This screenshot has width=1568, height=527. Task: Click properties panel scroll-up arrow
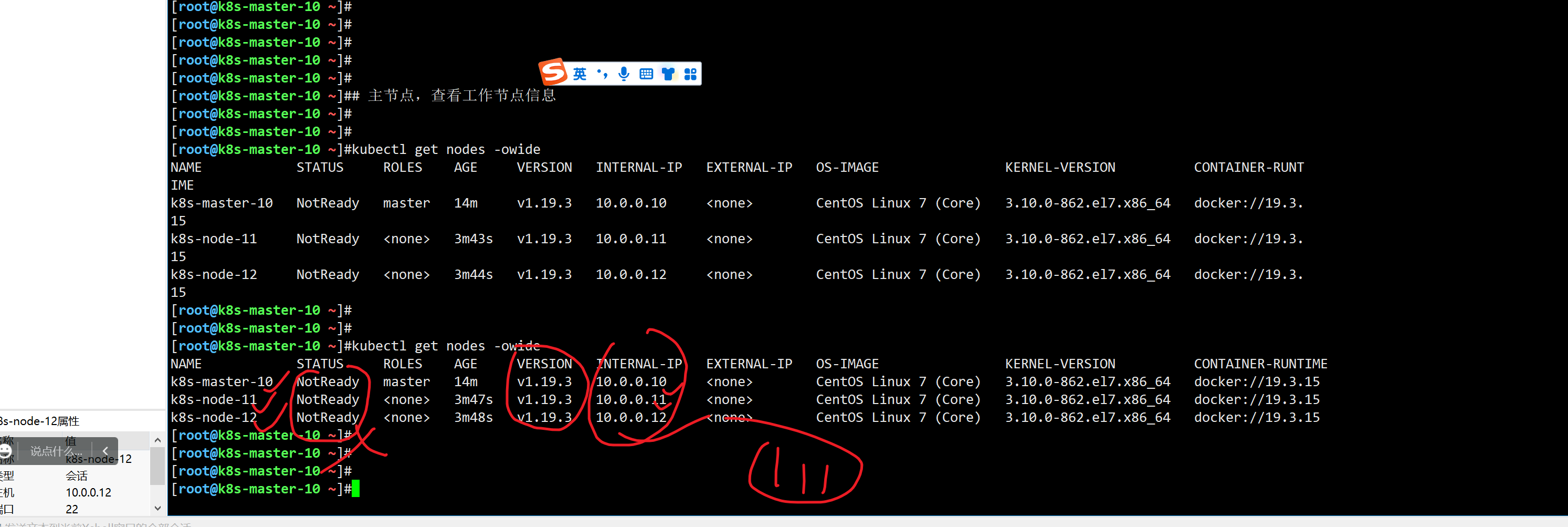(157, 440)
